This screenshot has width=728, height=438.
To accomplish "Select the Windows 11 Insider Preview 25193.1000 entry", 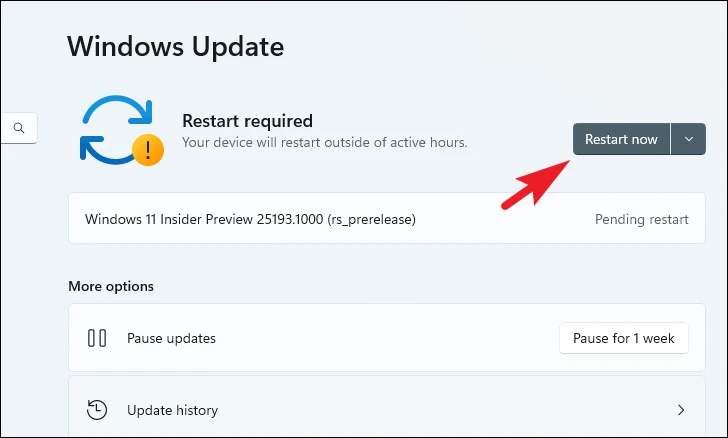I will (x=387, y=218).
